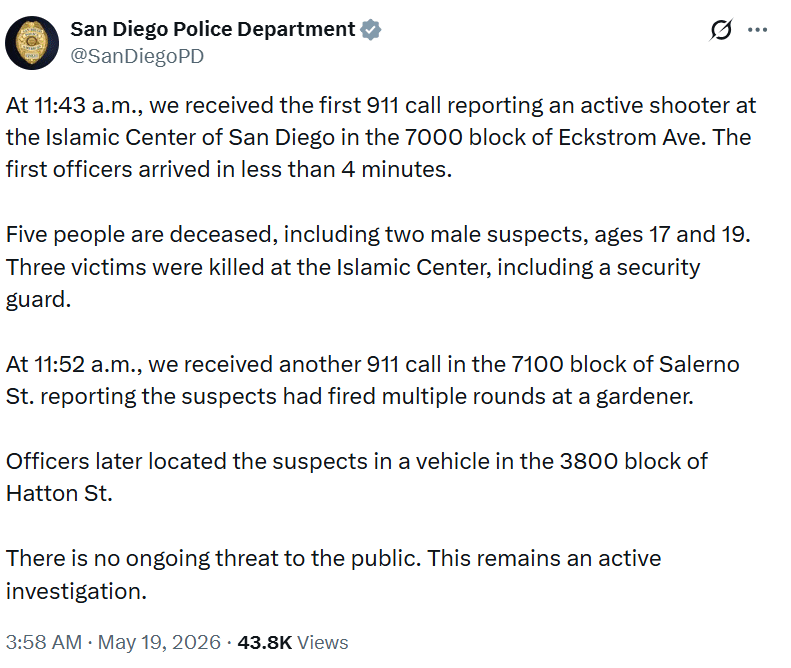Click the paragraph starting "Five people are deceased"
This screenshot has width=791, height=668.
[378, 267]
